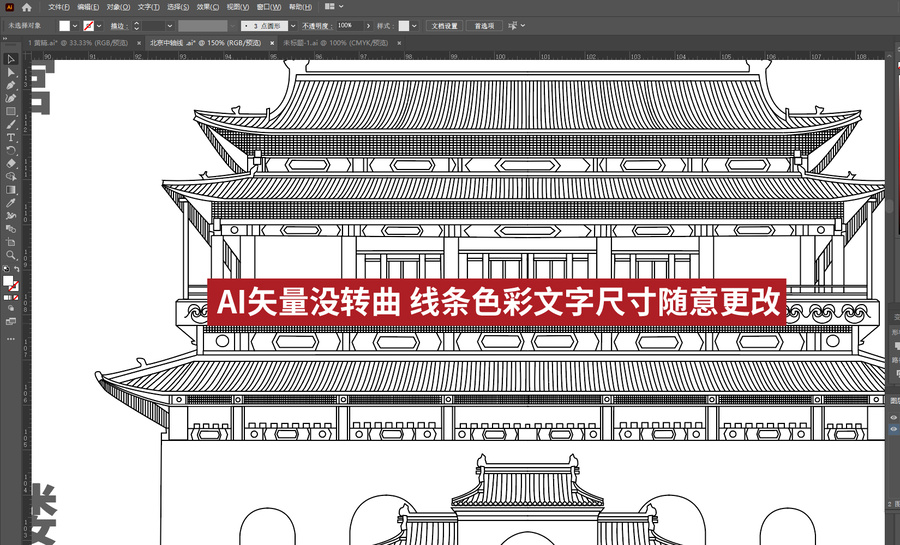Open the drawing mode icon
The width and height of the screenshot is (900, 545).
[10, 309]
